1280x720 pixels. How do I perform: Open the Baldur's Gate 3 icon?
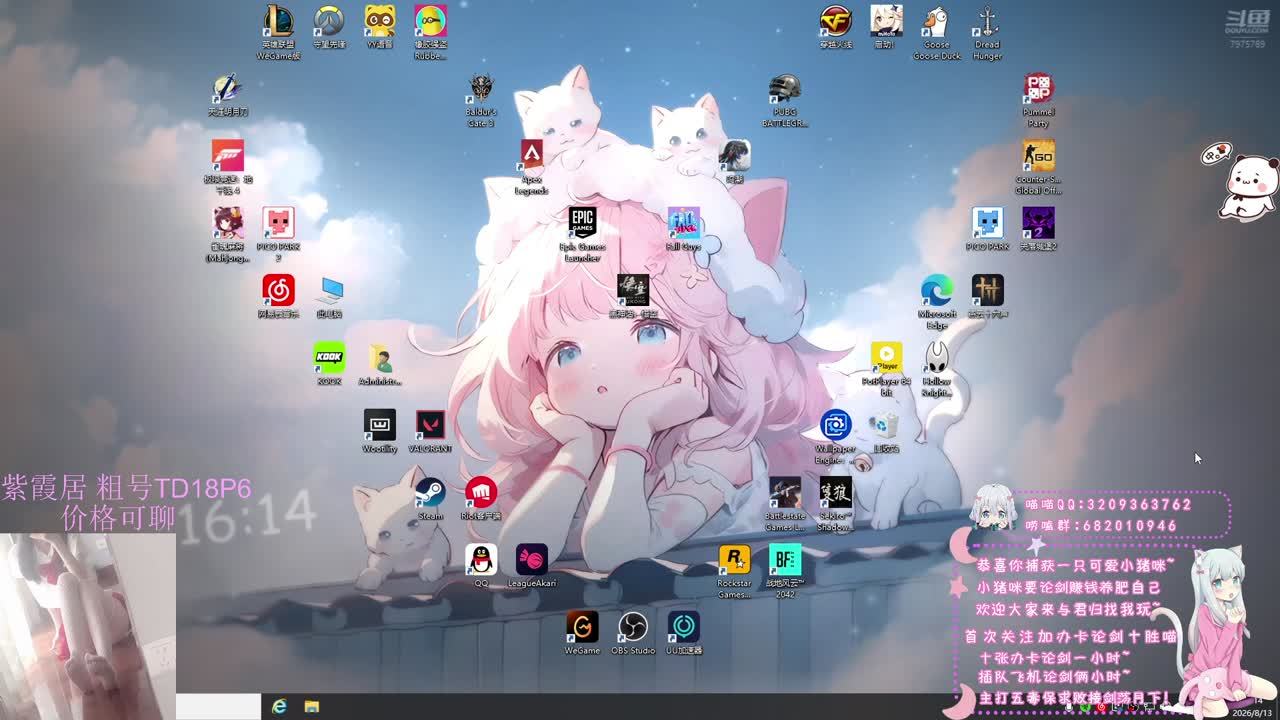[x=481, y=88]
